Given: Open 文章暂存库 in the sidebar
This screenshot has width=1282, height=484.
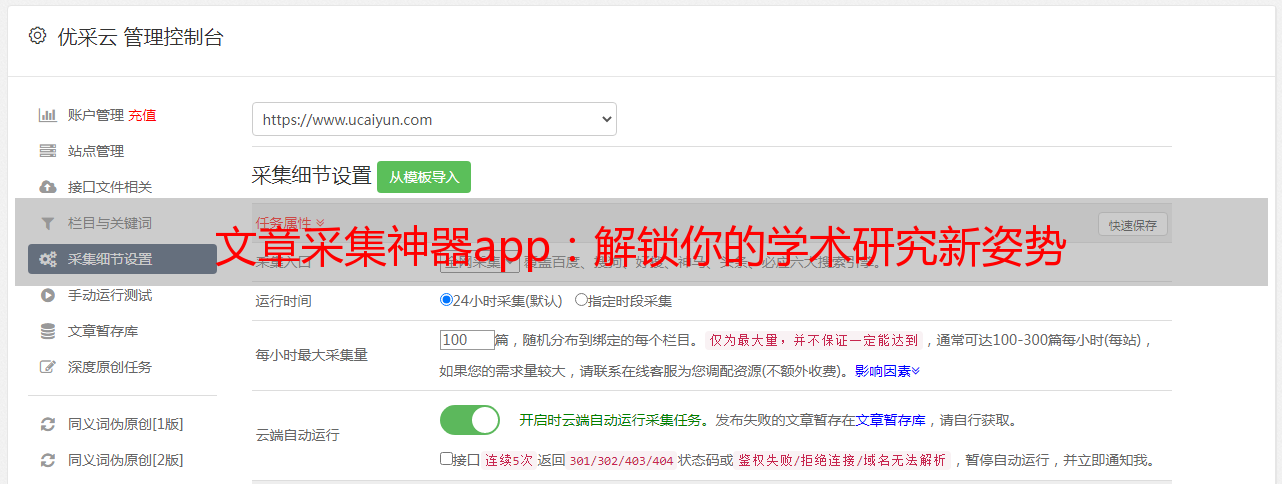Looking at the screenshot, I should point(103,331).
